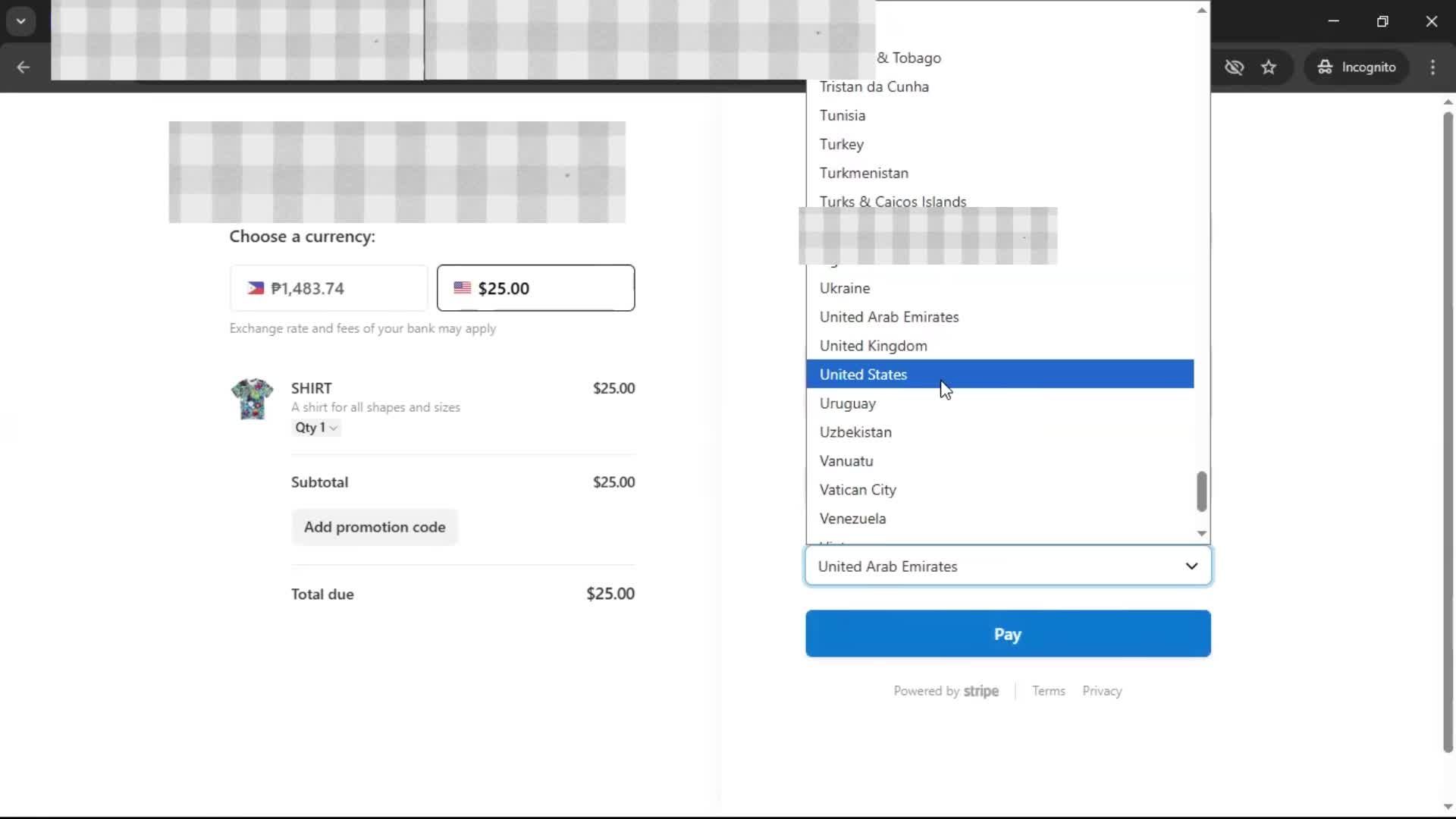Click the SHIRT product thumbnail
Image resolution: width=1456 pixels, height=819 pixels.
tap(252, 399)
